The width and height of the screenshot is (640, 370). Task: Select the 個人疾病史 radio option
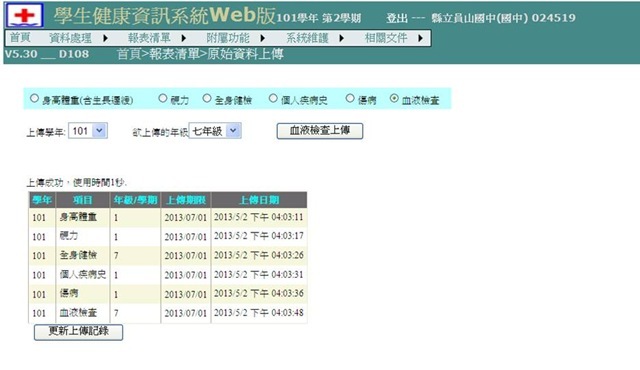tap(273, 98)
